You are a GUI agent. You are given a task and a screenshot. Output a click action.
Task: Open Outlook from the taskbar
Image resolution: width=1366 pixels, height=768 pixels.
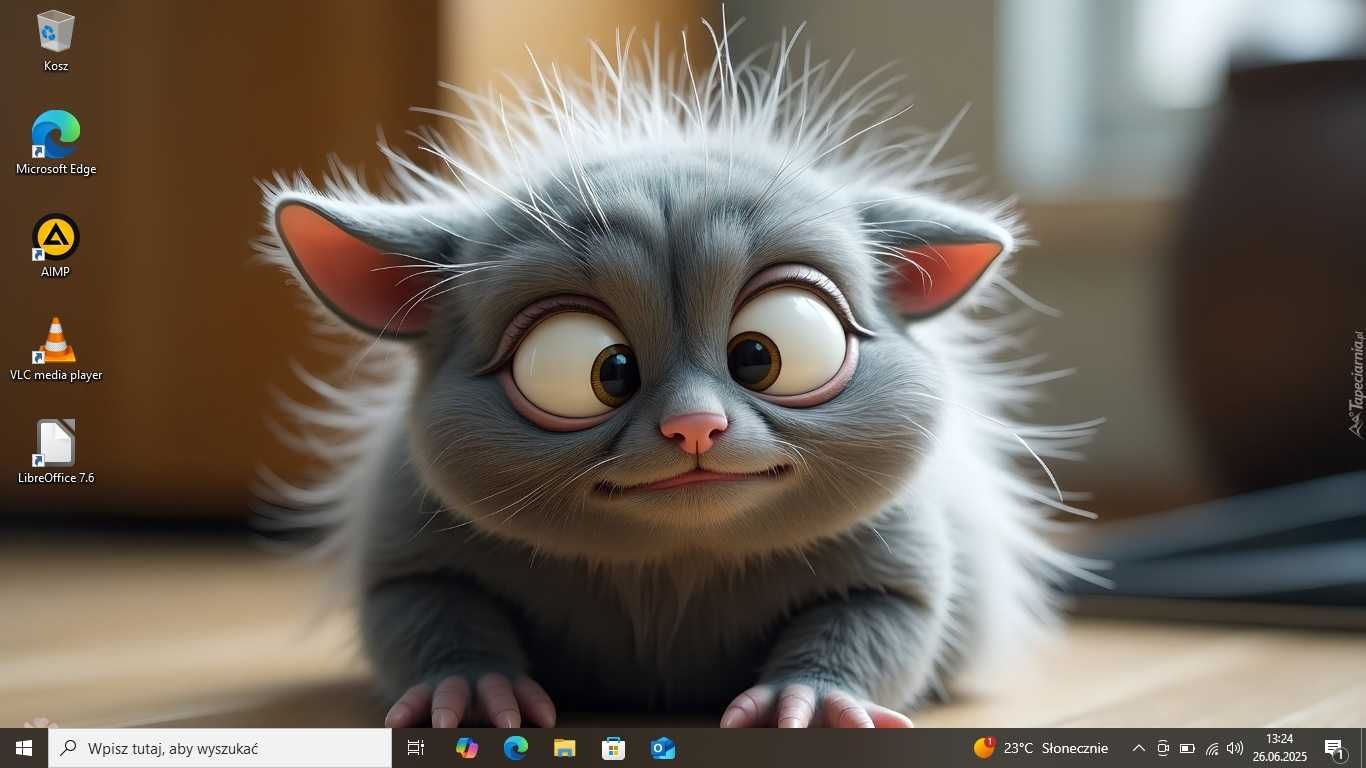(663, 748)
